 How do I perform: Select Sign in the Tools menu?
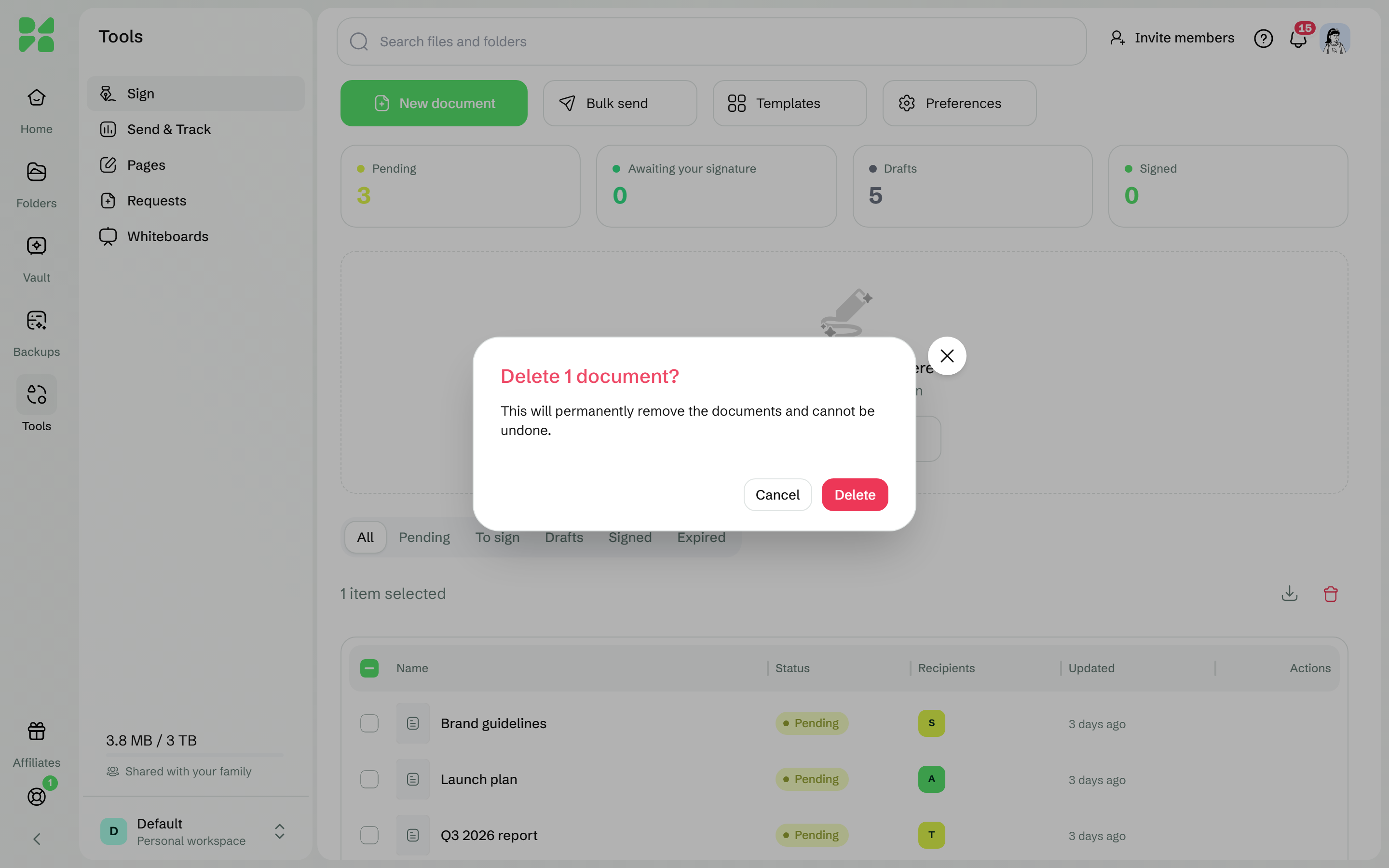pos(195,94)
